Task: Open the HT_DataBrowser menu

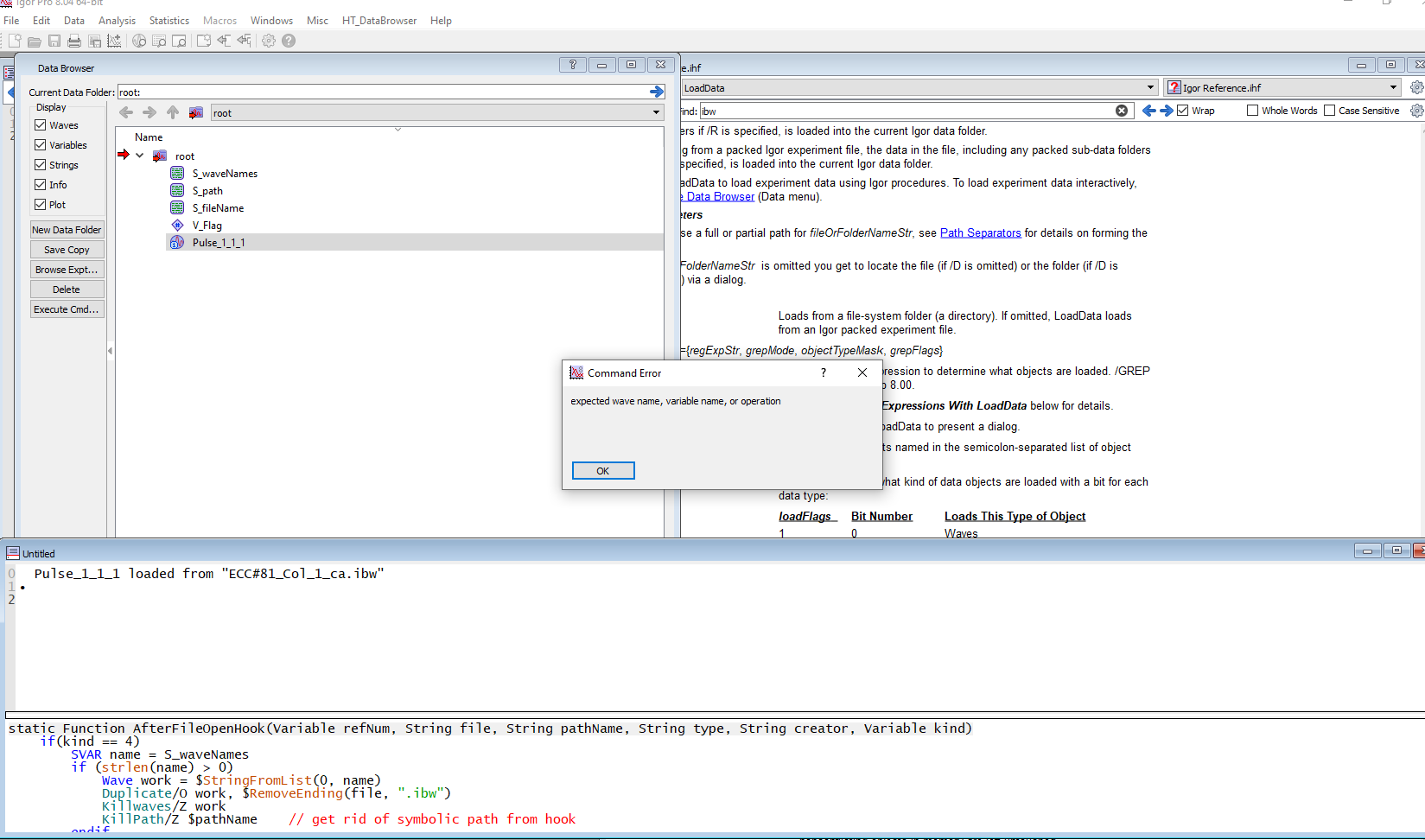Action: click(x=379, y=20)
